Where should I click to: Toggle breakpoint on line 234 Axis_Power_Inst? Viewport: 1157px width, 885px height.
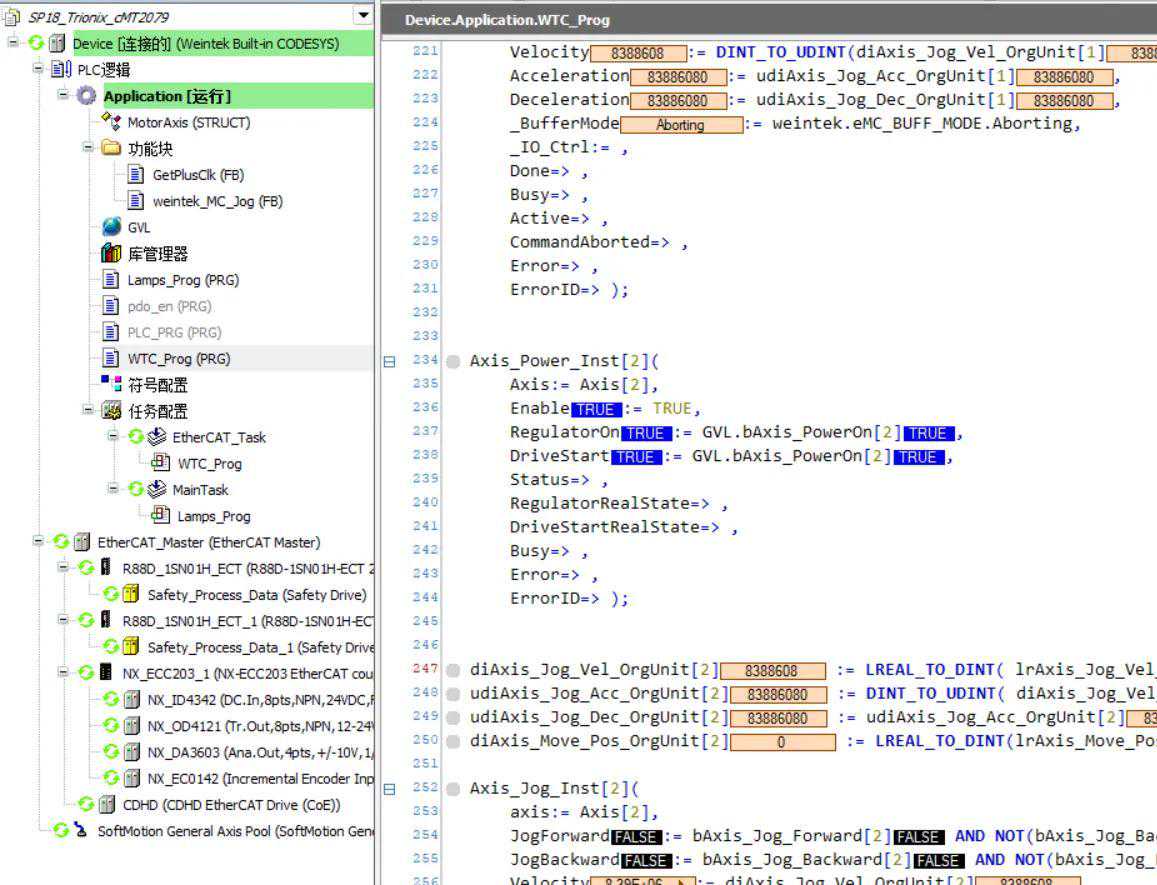pyautogui.click(x=453, y=361)
